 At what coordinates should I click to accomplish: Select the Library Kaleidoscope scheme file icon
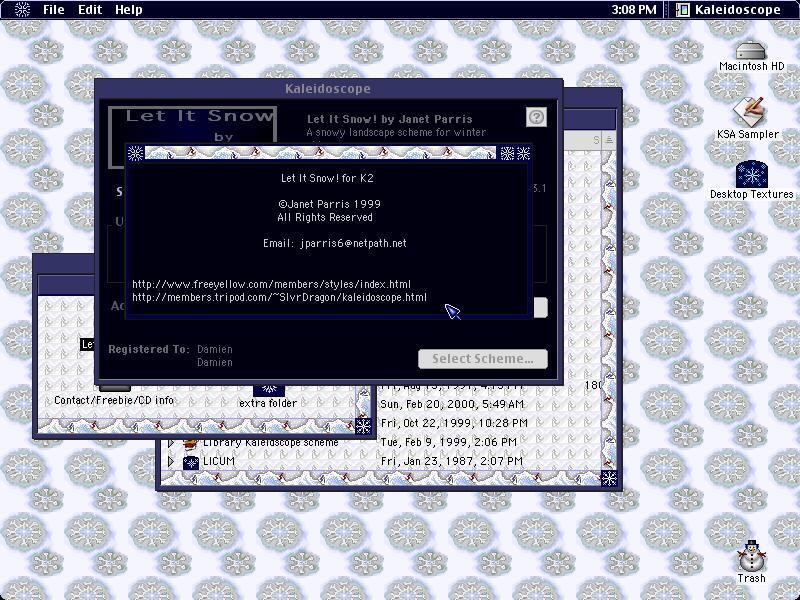click(191, 444)
